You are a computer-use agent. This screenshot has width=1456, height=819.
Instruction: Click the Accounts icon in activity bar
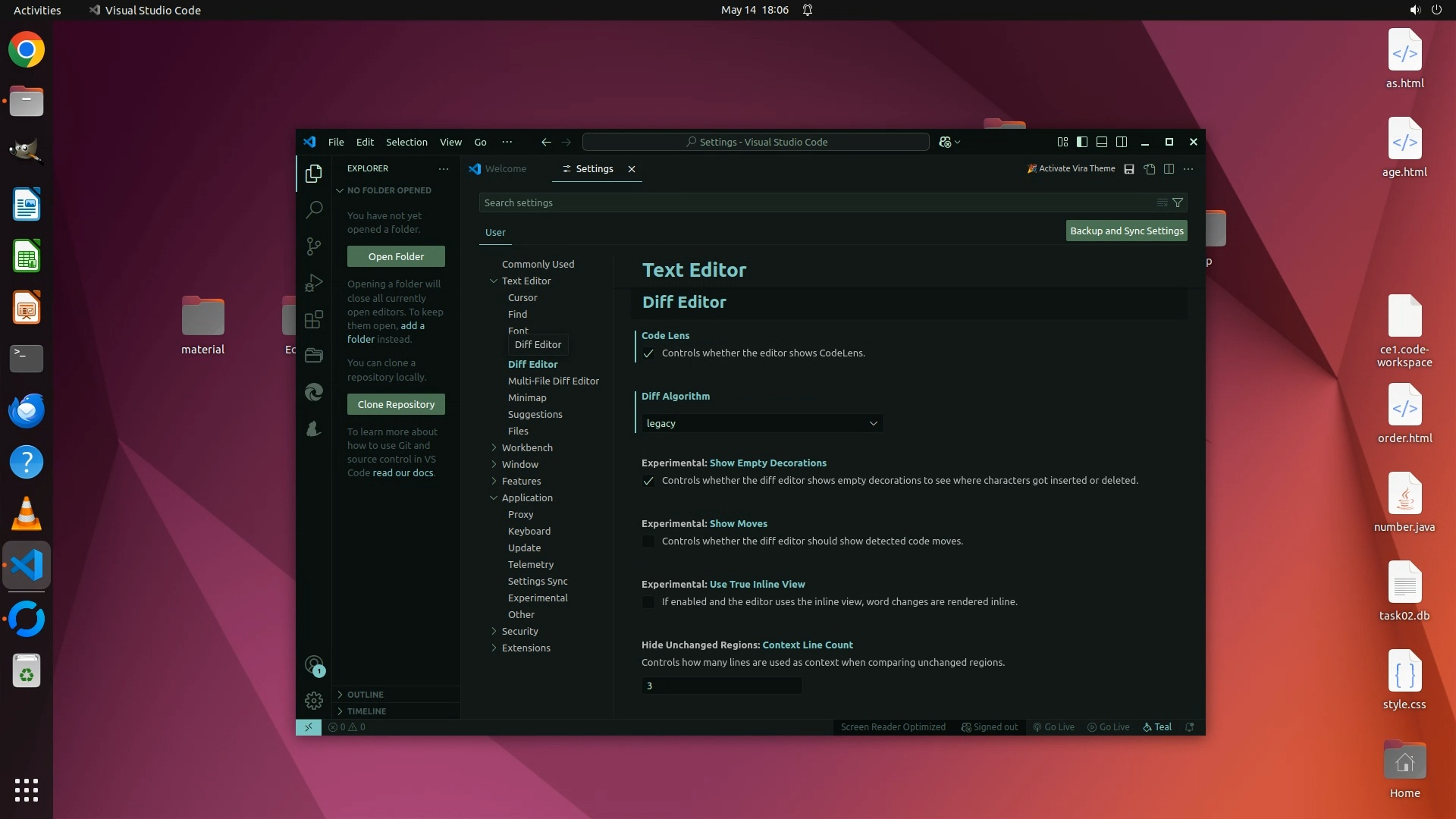[314, 665]
